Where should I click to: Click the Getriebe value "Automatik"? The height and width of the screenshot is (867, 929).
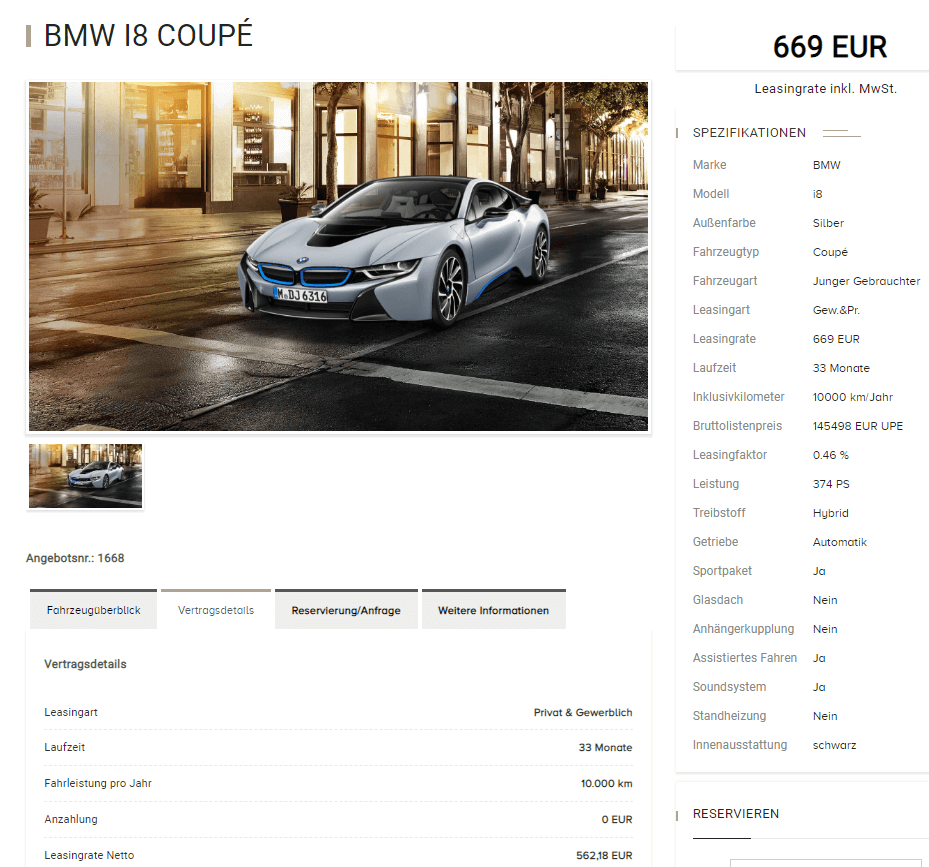click(x=840, y=542)
